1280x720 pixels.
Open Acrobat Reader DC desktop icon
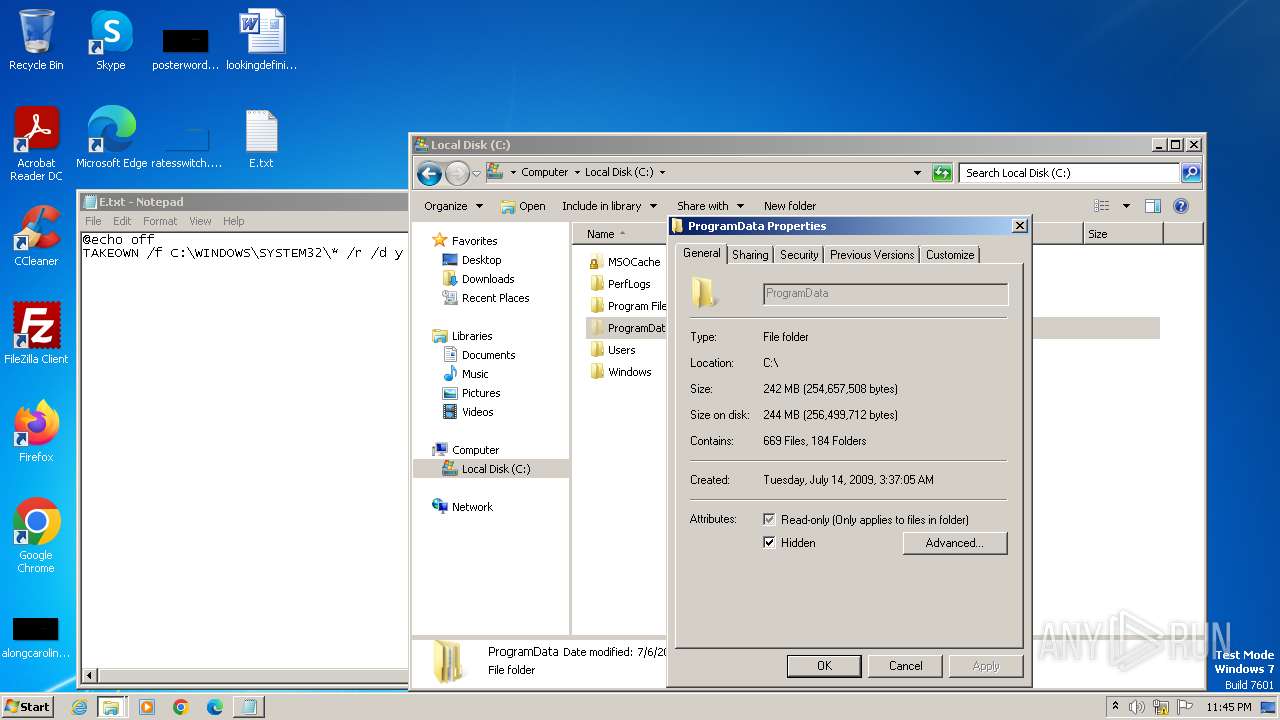(36, 144)
